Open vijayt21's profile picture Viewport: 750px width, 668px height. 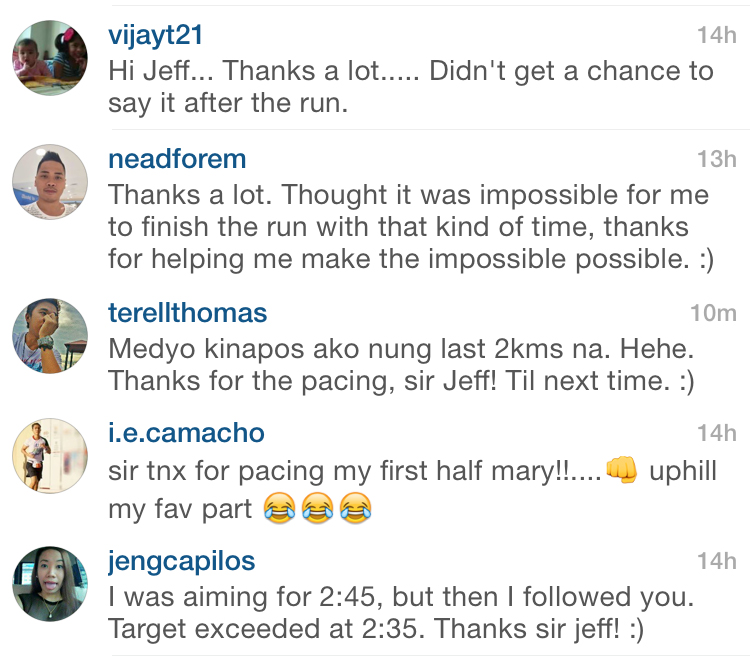point(50,59)
